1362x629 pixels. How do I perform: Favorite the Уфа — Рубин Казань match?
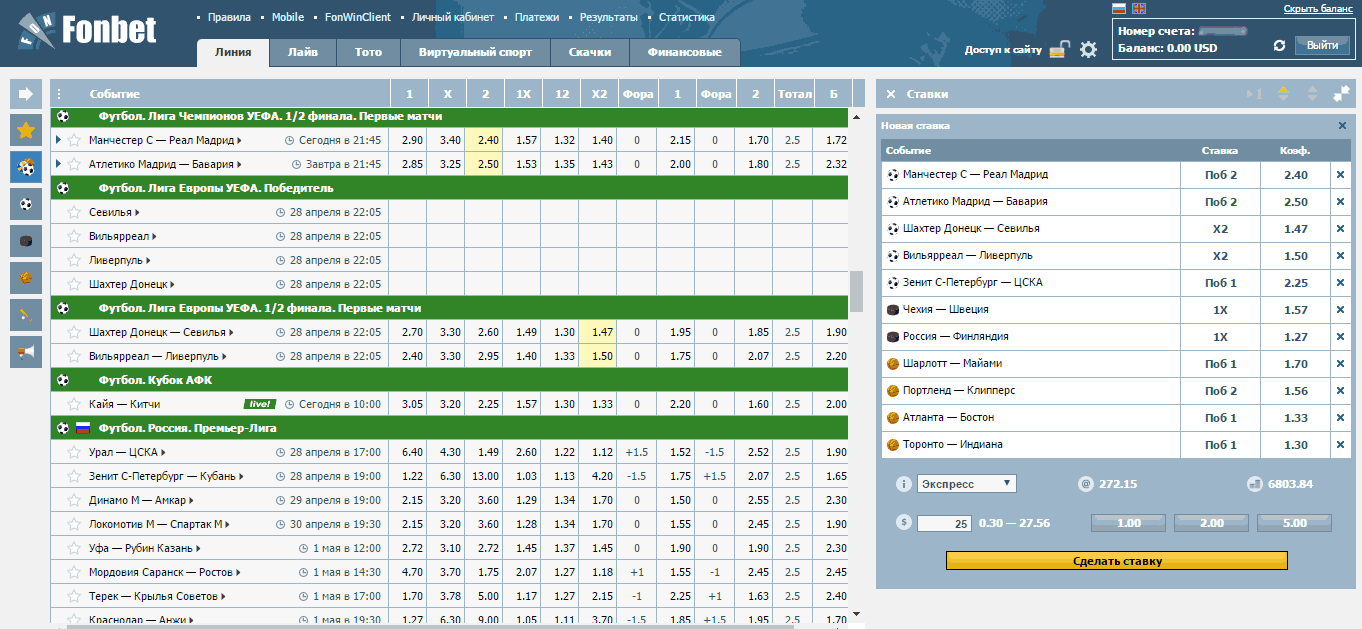pos(73,548)
